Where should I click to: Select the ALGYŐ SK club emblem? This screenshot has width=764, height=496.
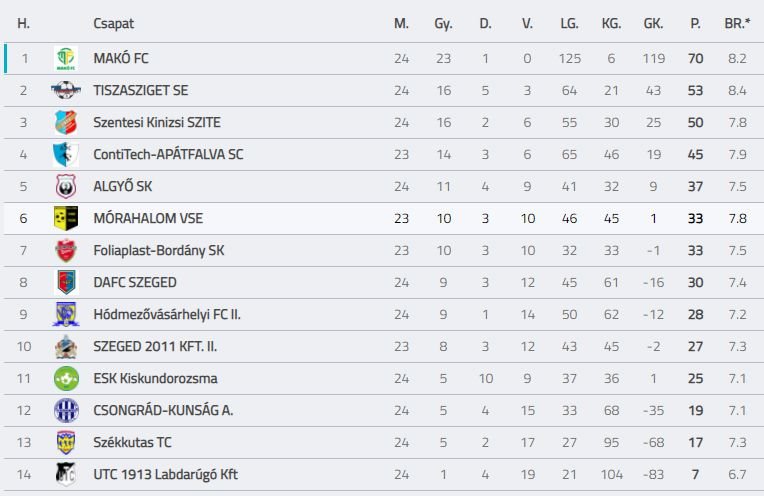click(66, 187)
